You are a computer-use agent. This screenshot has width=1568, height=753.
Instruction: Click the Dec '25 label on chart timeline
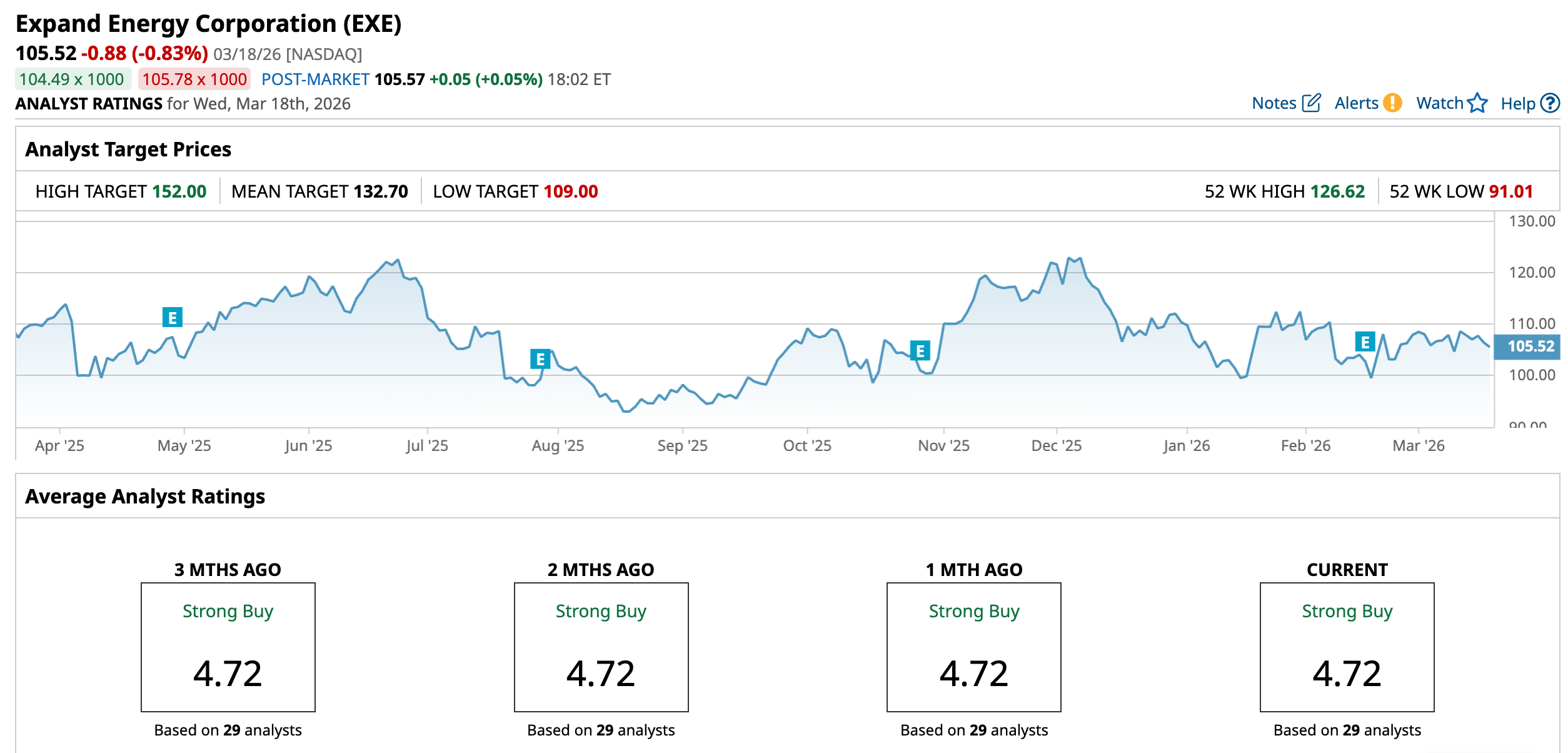tap(1056, 446)
